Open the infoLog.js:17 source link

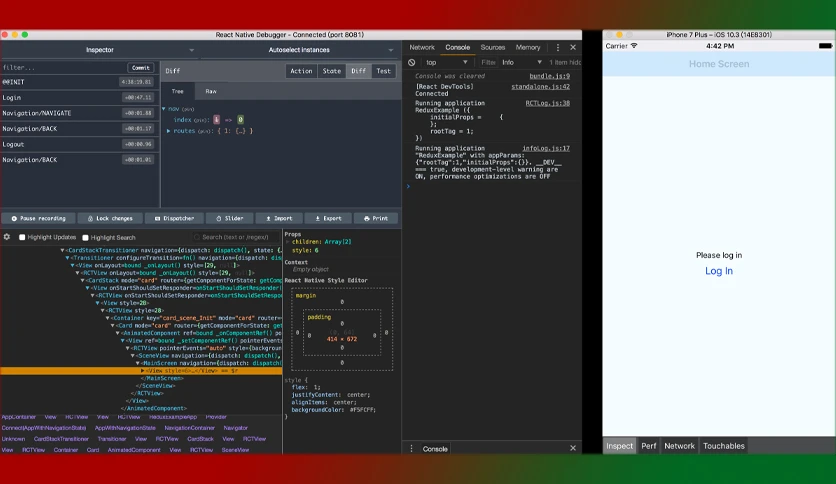pyautogui.click(x=546, y=149)
